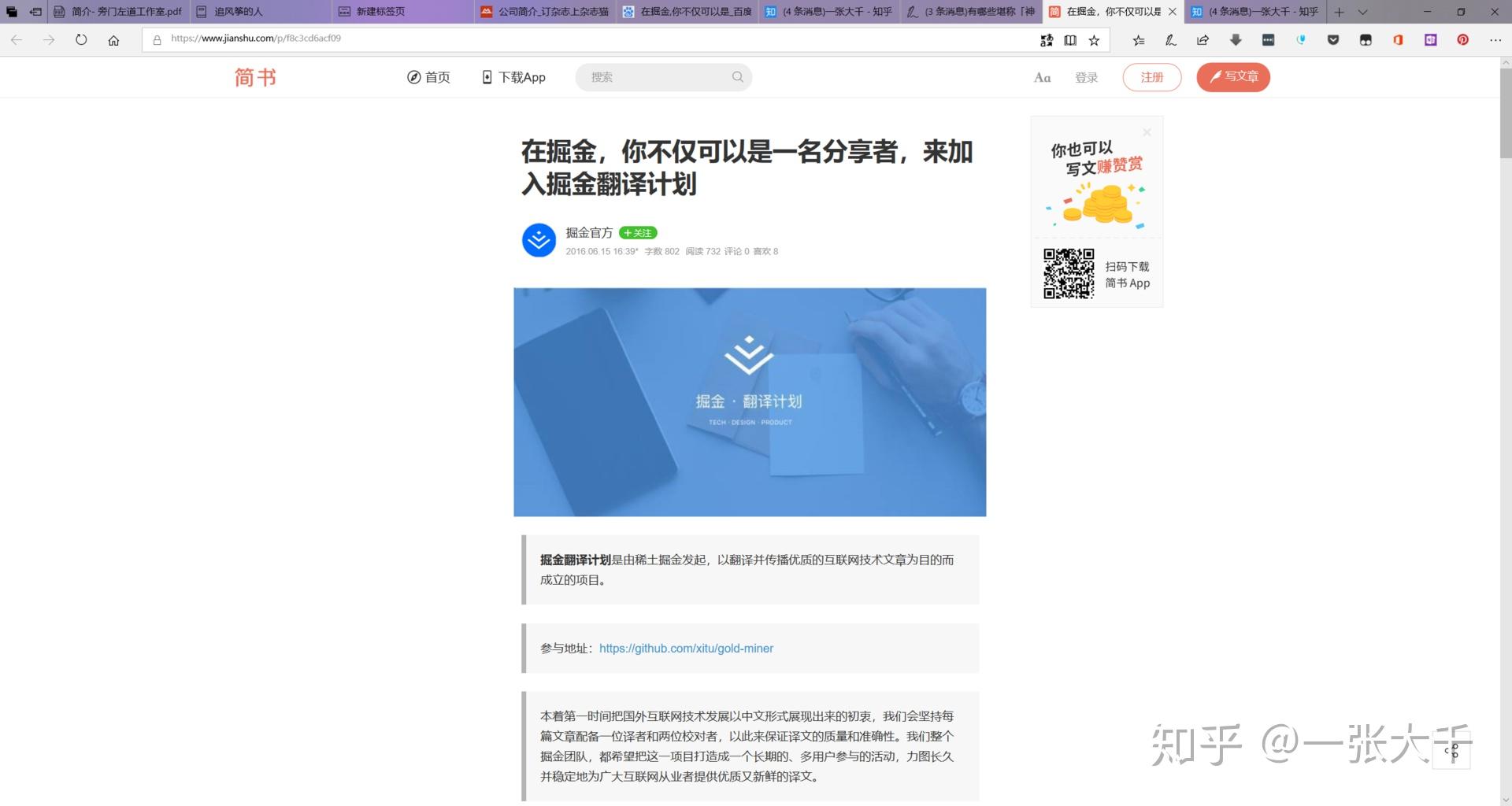Add this page to favorites with star
Screen dimensions: 1512x806
click(x=1094, y=40)
